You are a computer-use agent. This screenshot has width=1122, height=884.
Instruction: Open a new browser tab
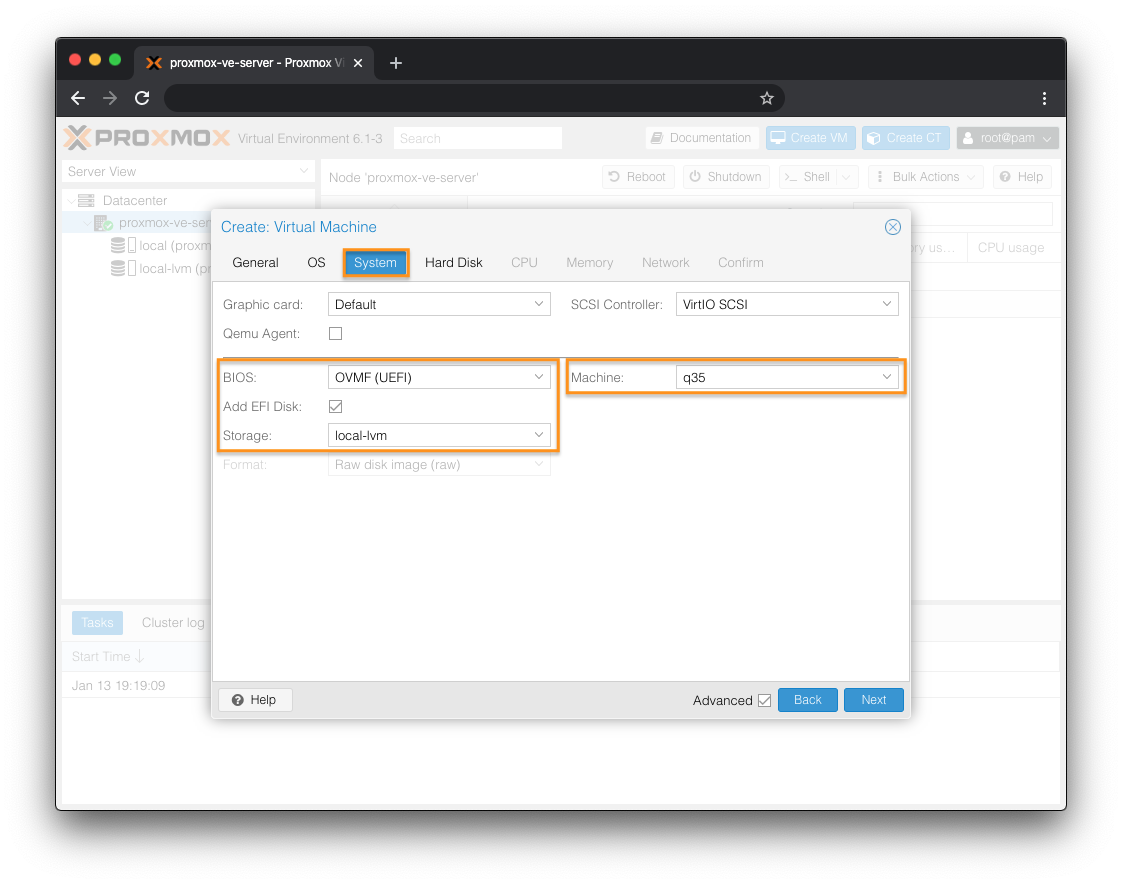click(396, 63)
